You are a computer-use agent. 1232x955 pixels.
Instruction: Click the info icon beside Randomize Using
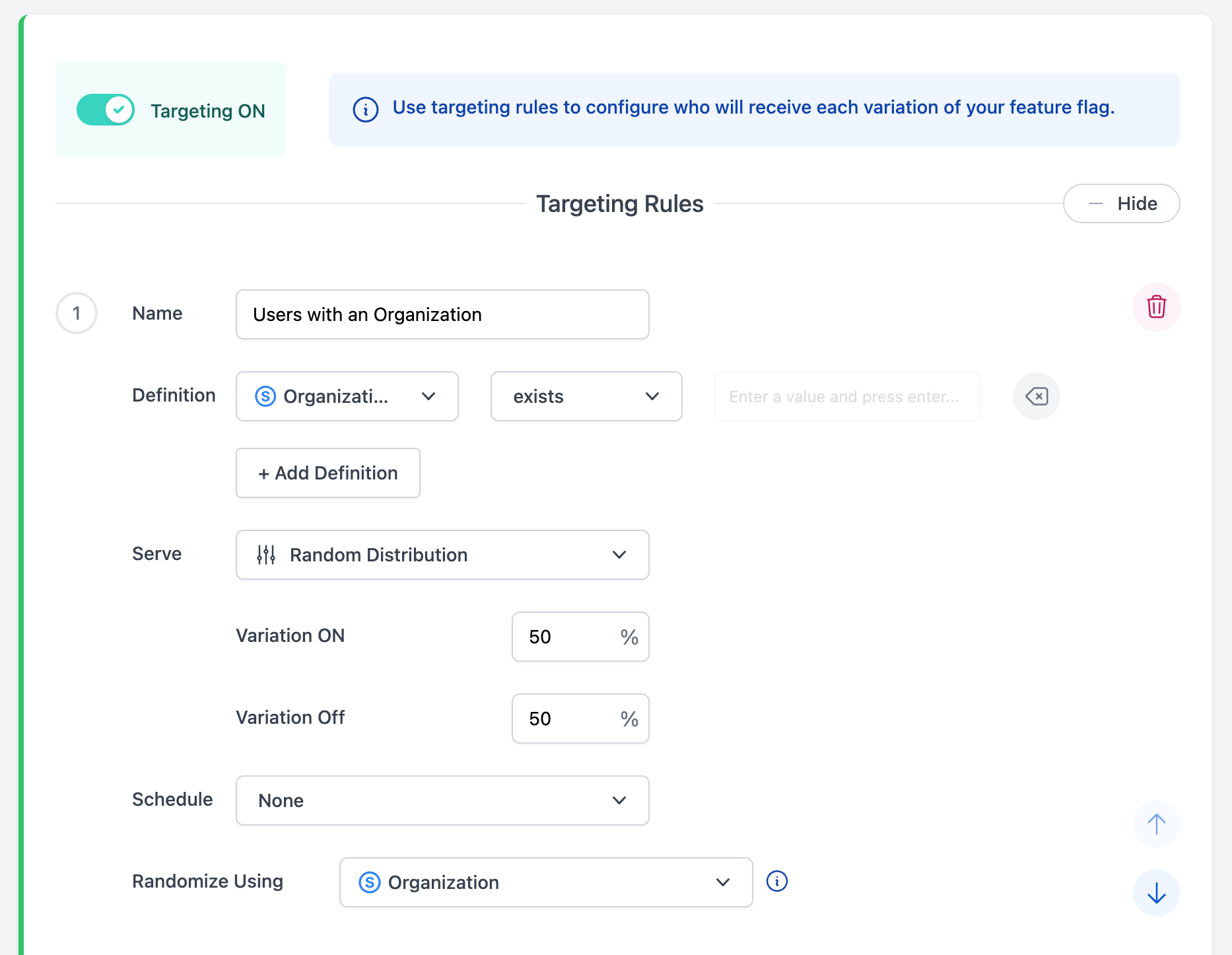pyautogui.click(x=777, y=882)
